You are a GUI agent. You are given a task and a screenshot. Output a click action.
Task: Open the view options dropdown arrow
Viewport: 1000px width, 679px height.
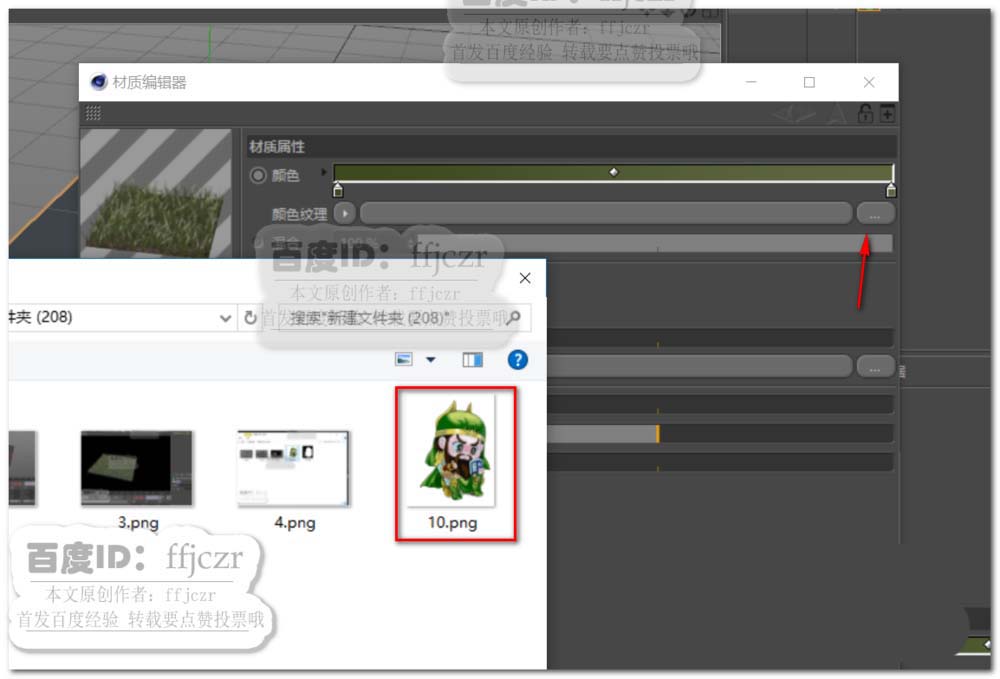[x=430, y=360]
